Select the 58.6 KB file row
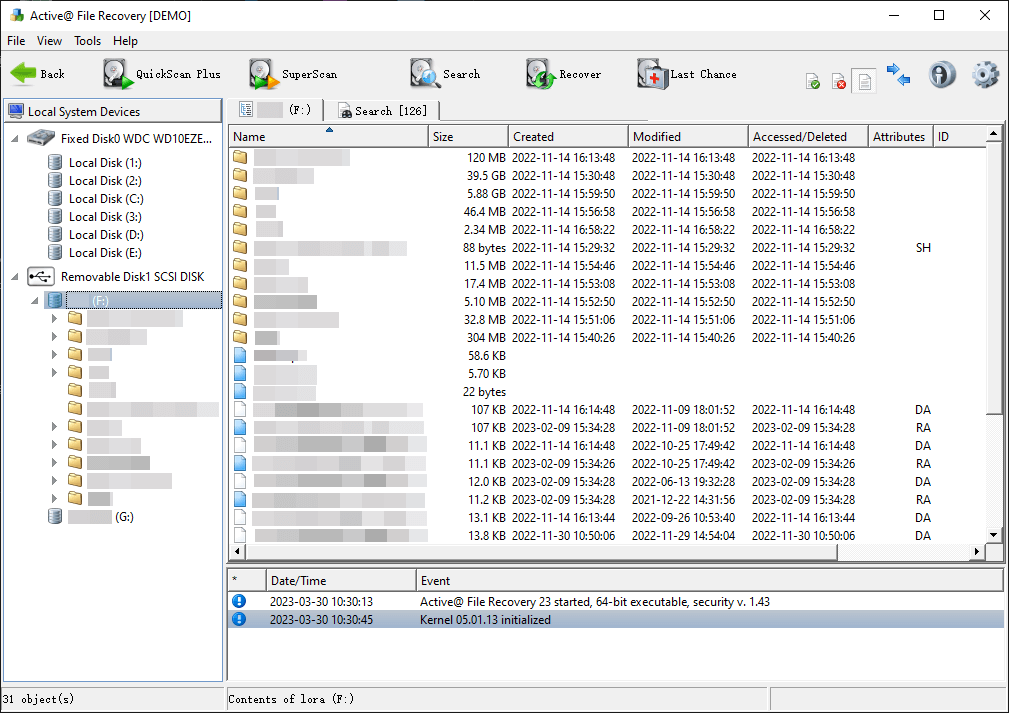The height and width of the screenshot is (713, 1009). 607,356
